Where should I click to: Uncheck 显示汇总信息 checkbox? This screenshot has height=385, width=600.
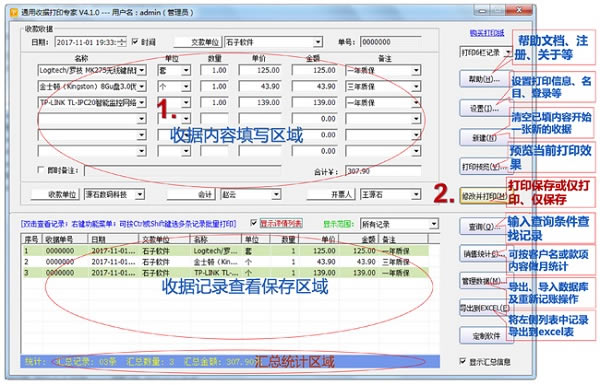tap(463, 361)
